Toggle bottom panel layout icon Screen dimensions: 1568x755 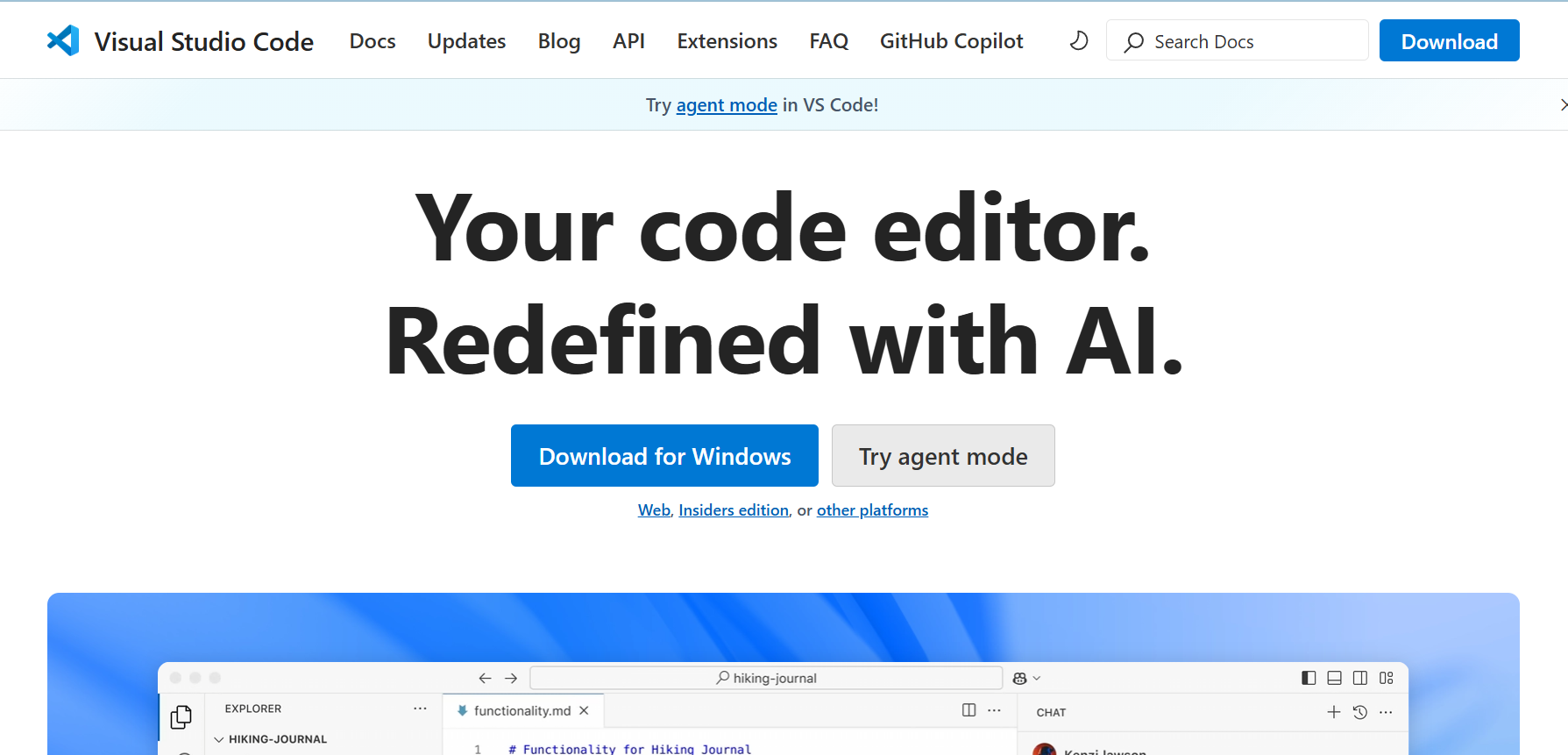click(1334, 678)
